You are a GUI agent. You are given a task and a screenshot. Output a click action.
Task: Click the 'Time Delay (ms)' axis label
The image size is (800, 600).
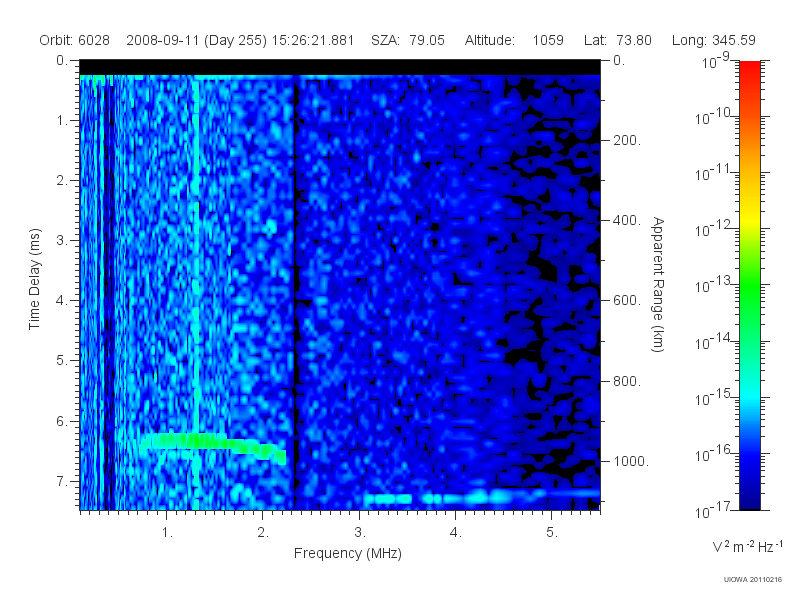click(34, 279)
